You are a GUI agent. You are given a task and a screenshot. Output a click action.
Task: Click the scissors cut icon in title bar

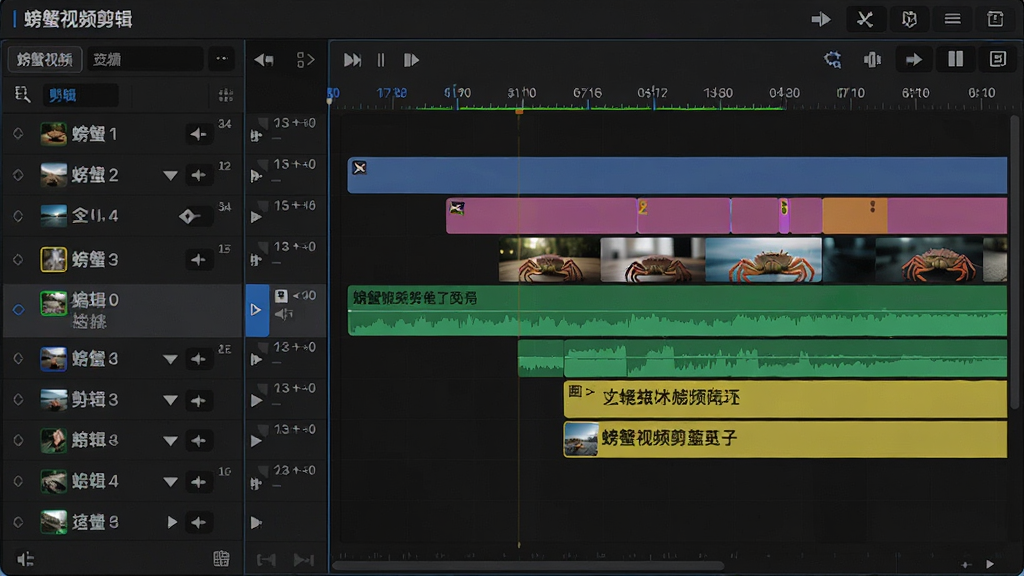[x=865, y=19]
